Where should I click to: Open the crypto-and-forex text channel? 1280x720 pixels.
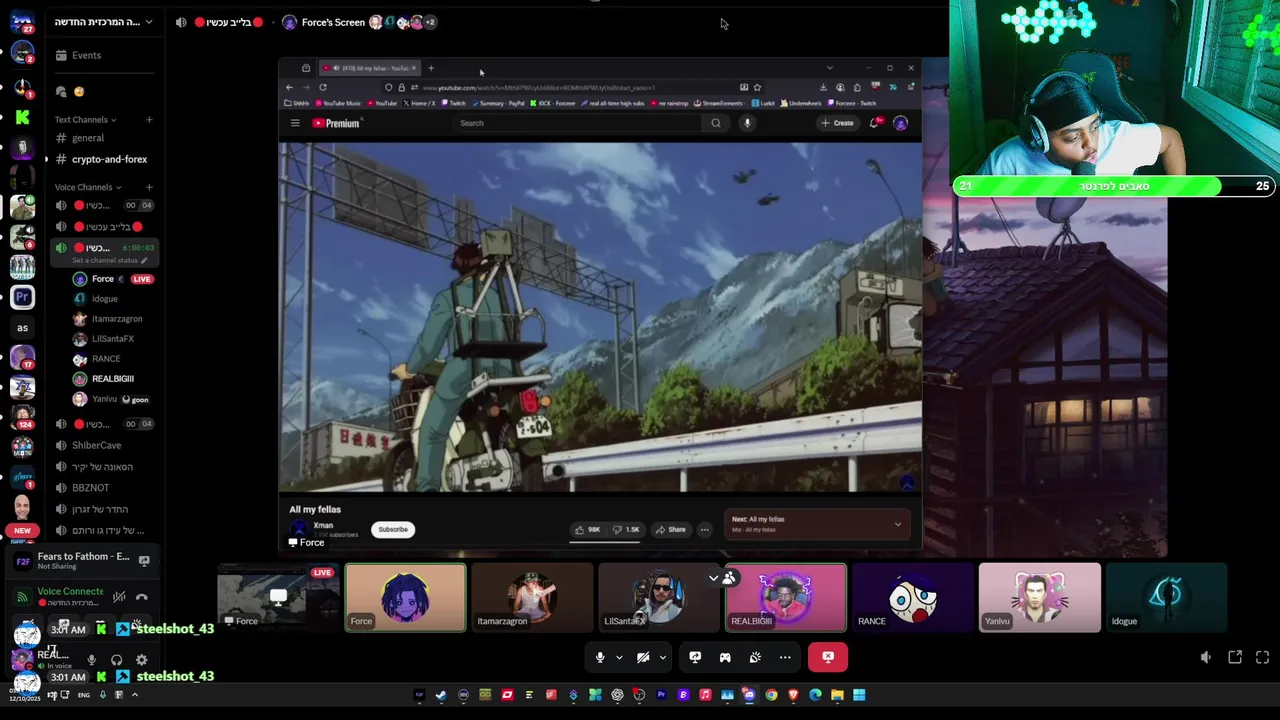pos(104,159)
